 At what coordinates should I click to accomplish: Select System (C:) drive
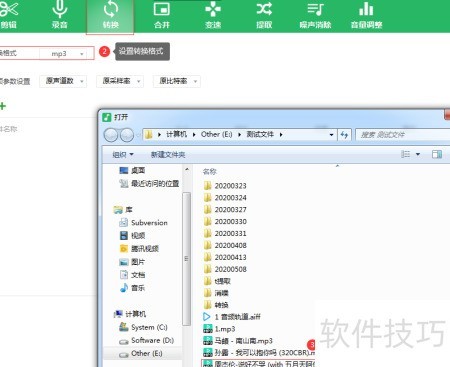143,327
